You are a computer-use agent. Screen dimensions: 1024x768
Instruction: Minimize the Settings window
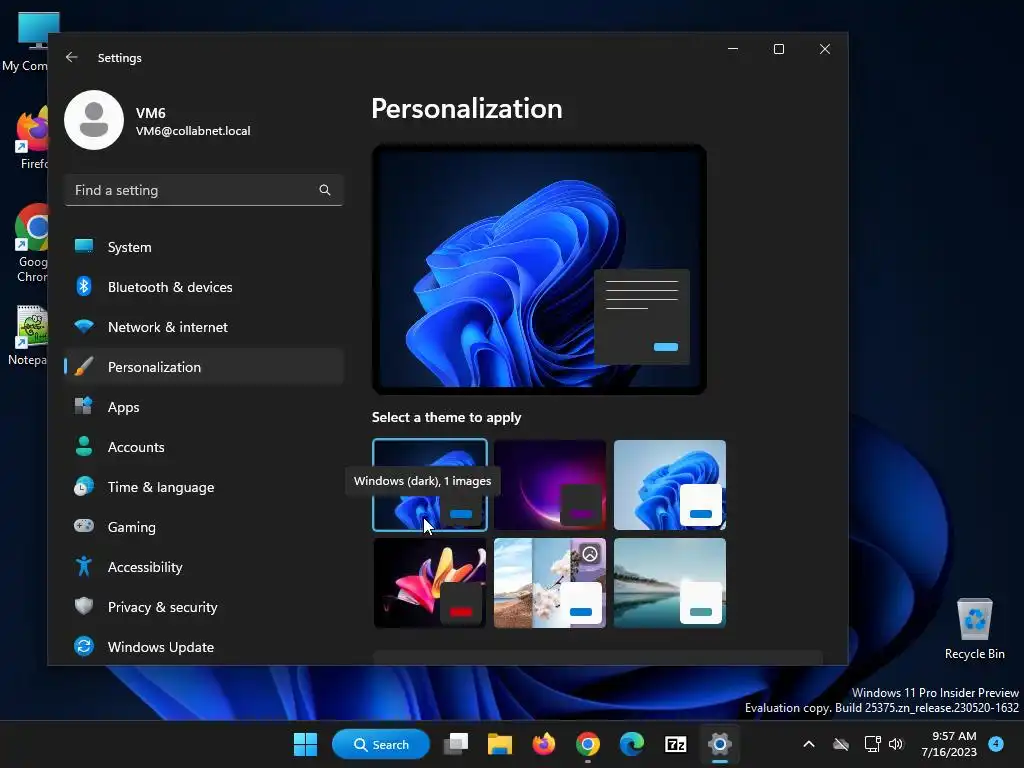(x=733, y=49)
